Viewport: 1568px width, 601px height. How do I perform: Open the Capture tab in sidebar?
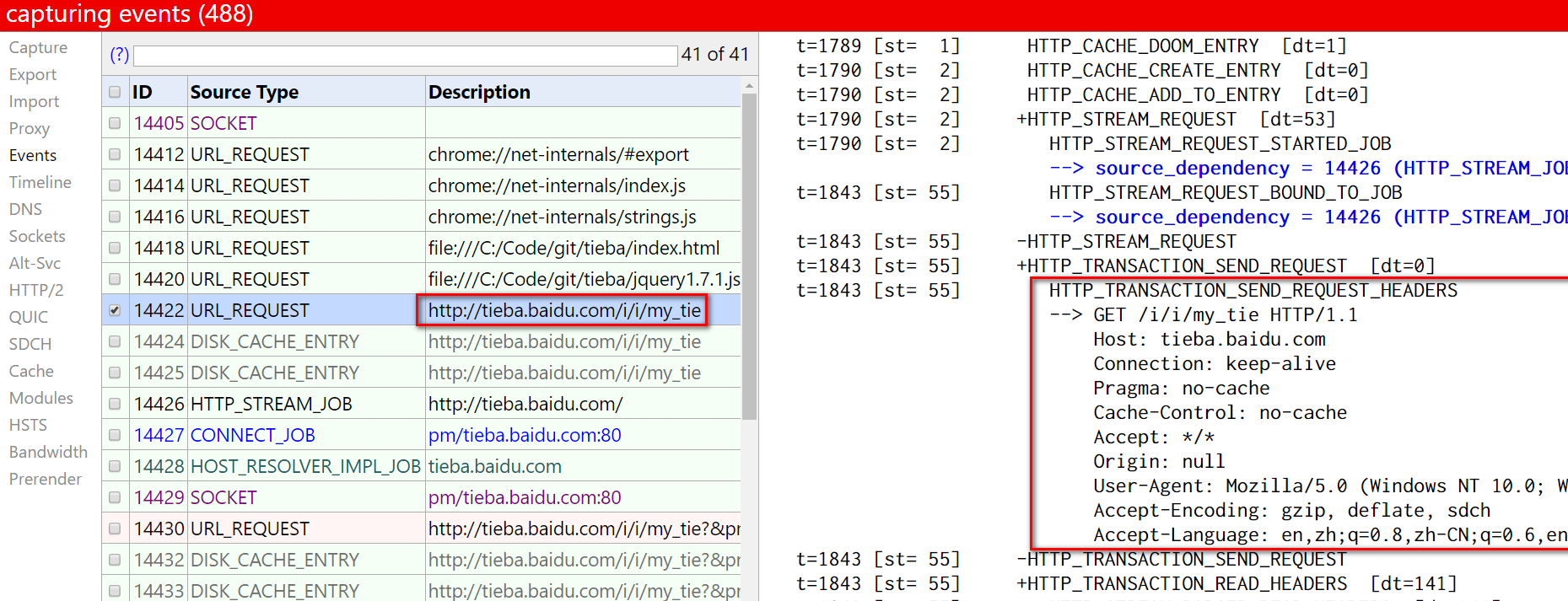pos(38,48)
